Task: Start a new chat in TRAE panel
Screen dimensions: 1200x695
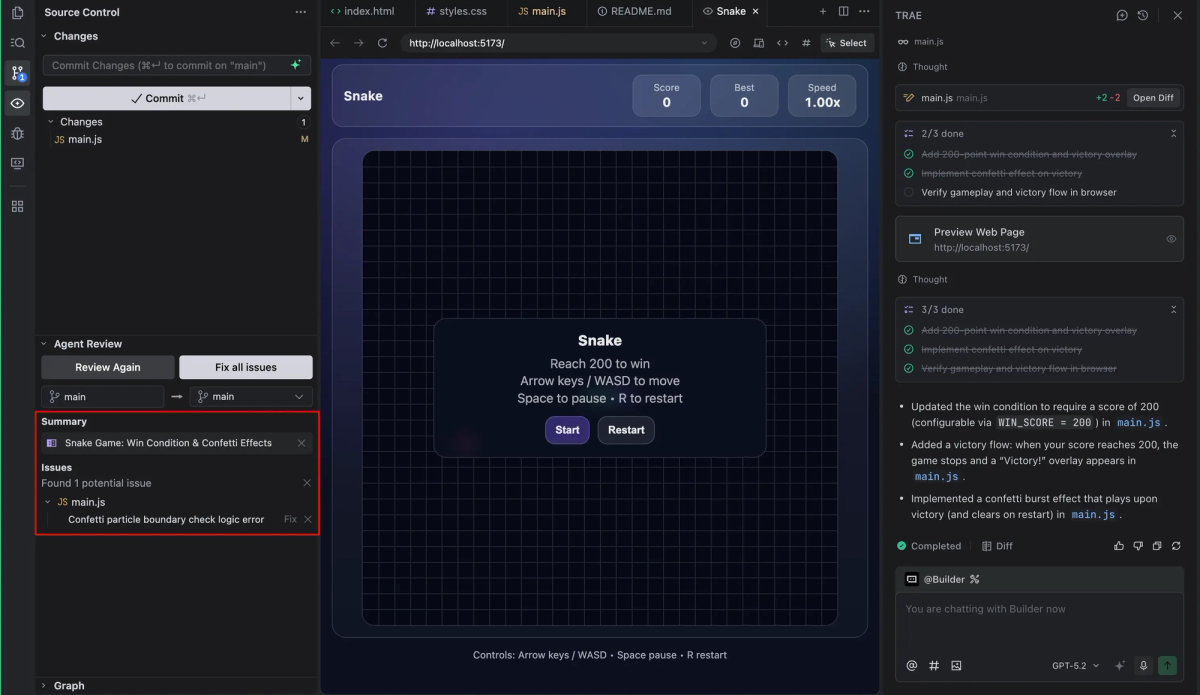Action: point(1122,15)
